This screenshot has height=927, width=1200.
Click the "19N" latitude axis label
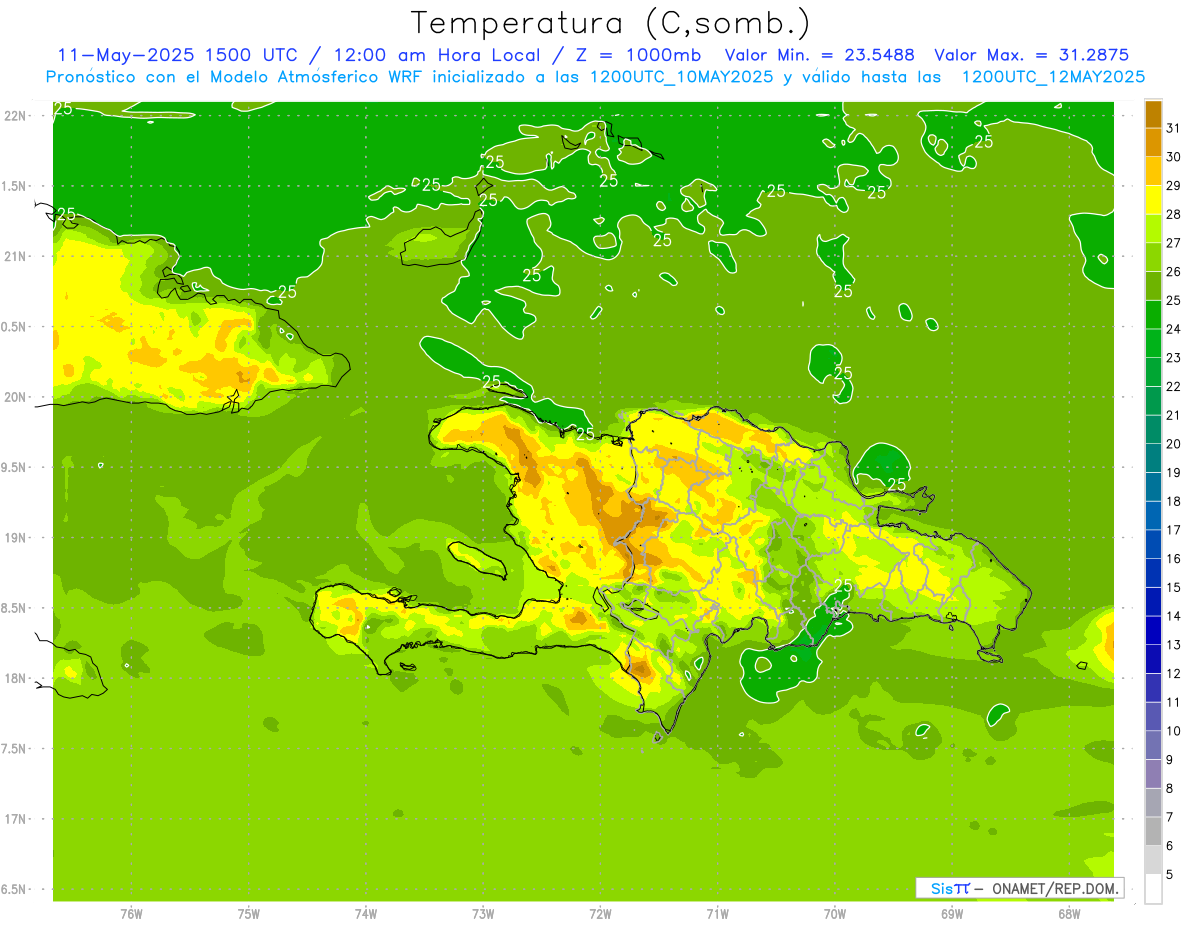click(x=15, y=538)
